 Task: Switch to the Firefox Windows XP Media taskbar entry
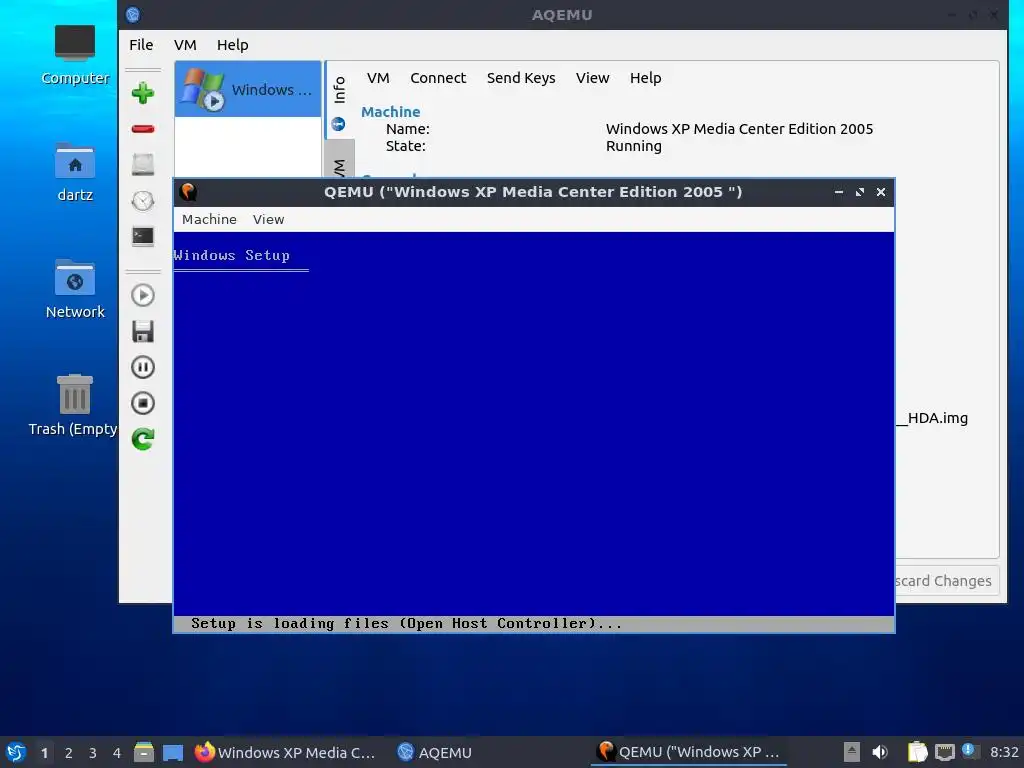pyautogui.click(x=285, y=752)
